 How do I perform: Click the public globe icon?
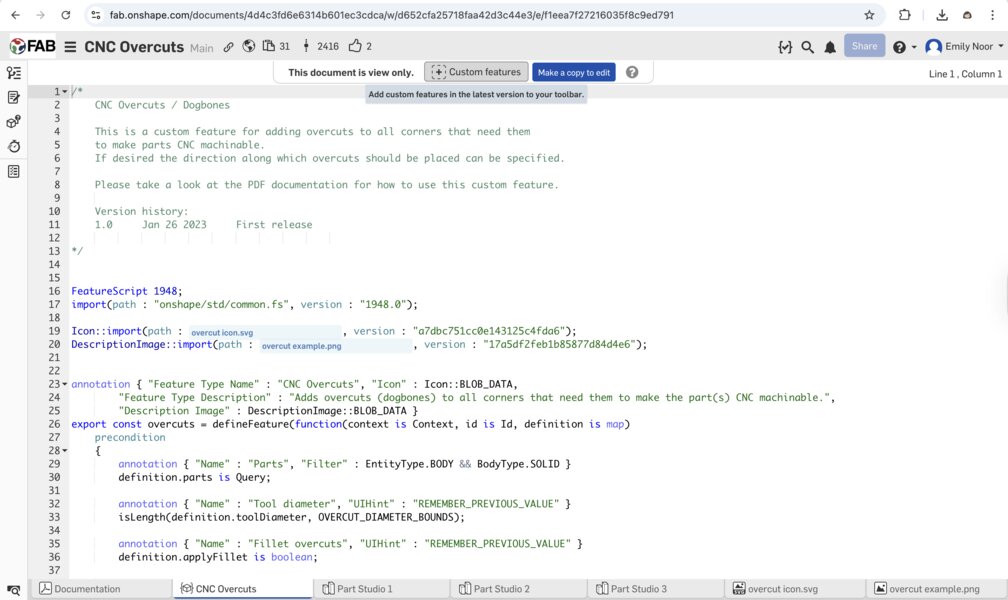coord(249,46)
